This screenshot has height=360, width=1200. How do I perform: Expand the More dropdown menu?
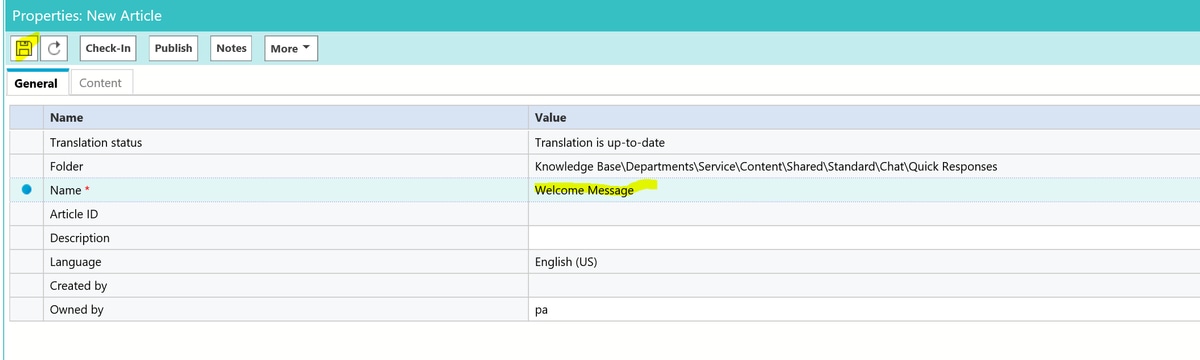click(291, 48)
